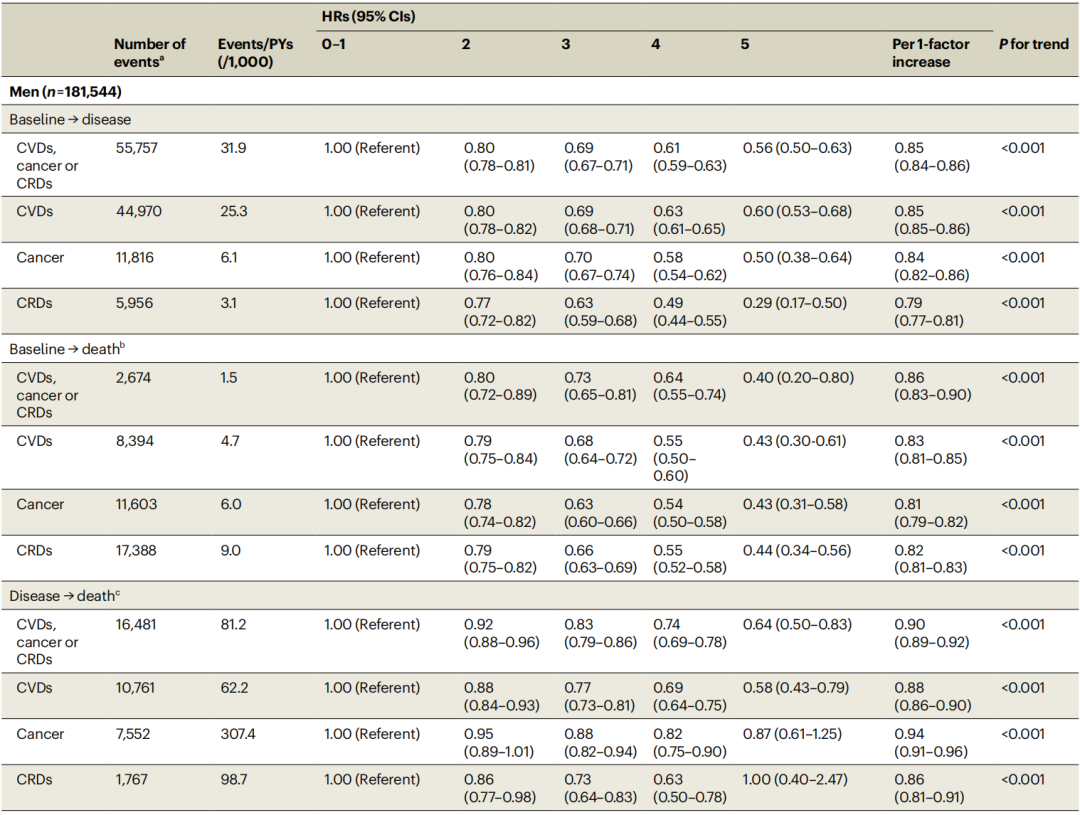
Task: Select the 1,767 number of events cell
Action: pos(133,779)
